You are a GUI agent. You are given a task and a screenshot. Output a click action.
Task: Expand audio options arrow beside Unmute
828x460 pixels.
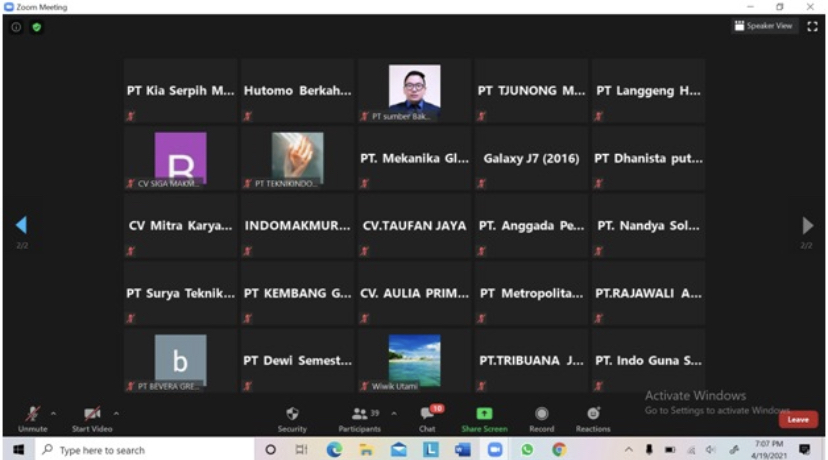pyautogui.click(x=54, y=413)
